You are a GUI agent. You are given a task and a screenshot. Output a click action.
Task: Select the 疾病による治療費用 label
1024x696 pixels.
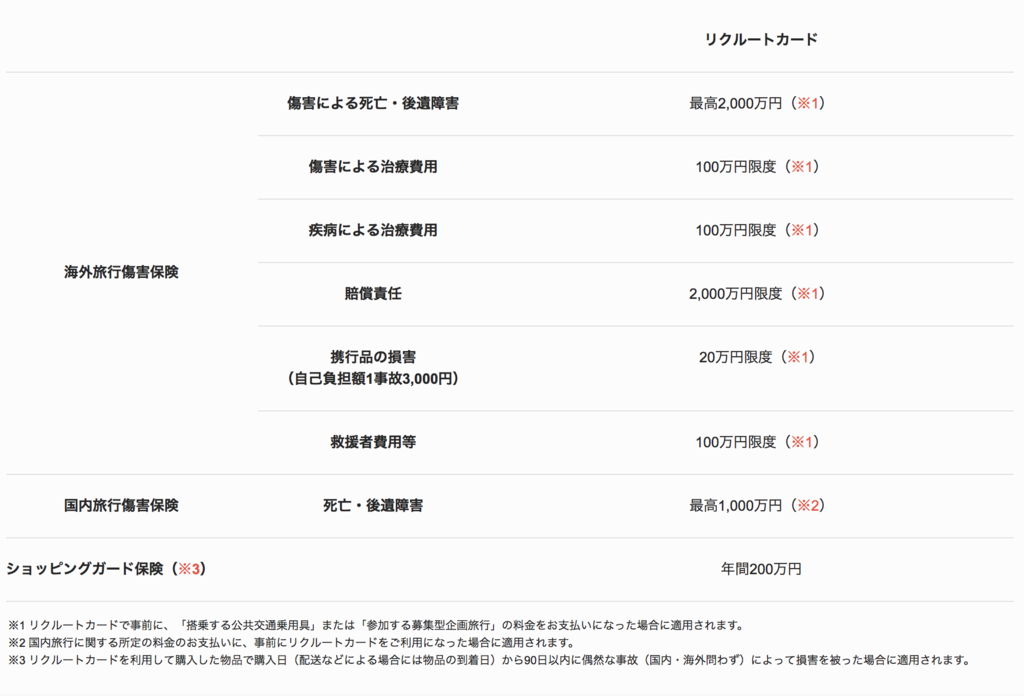[373, 230]
